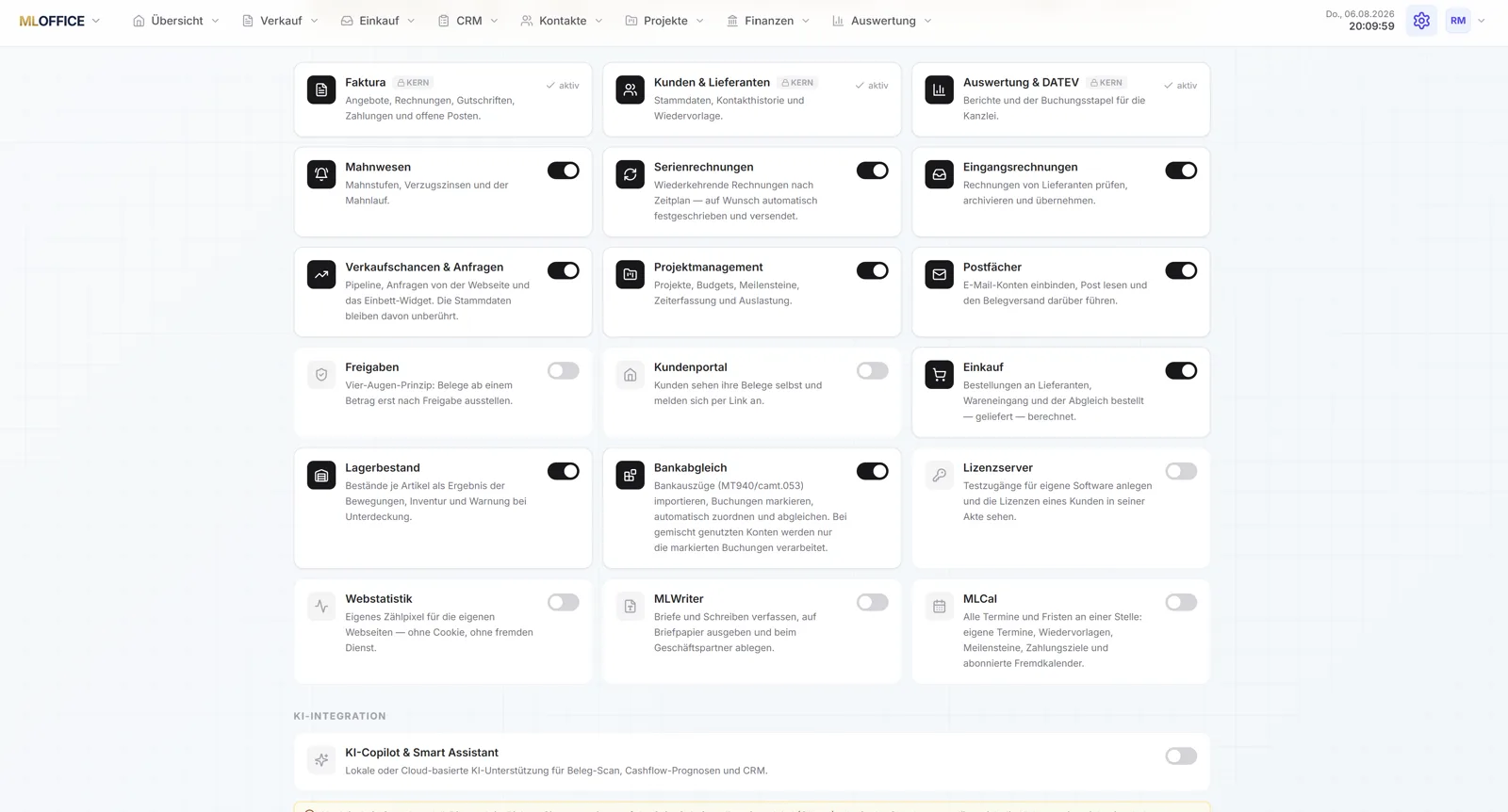Open the Finanzen menu

[768, 21]
